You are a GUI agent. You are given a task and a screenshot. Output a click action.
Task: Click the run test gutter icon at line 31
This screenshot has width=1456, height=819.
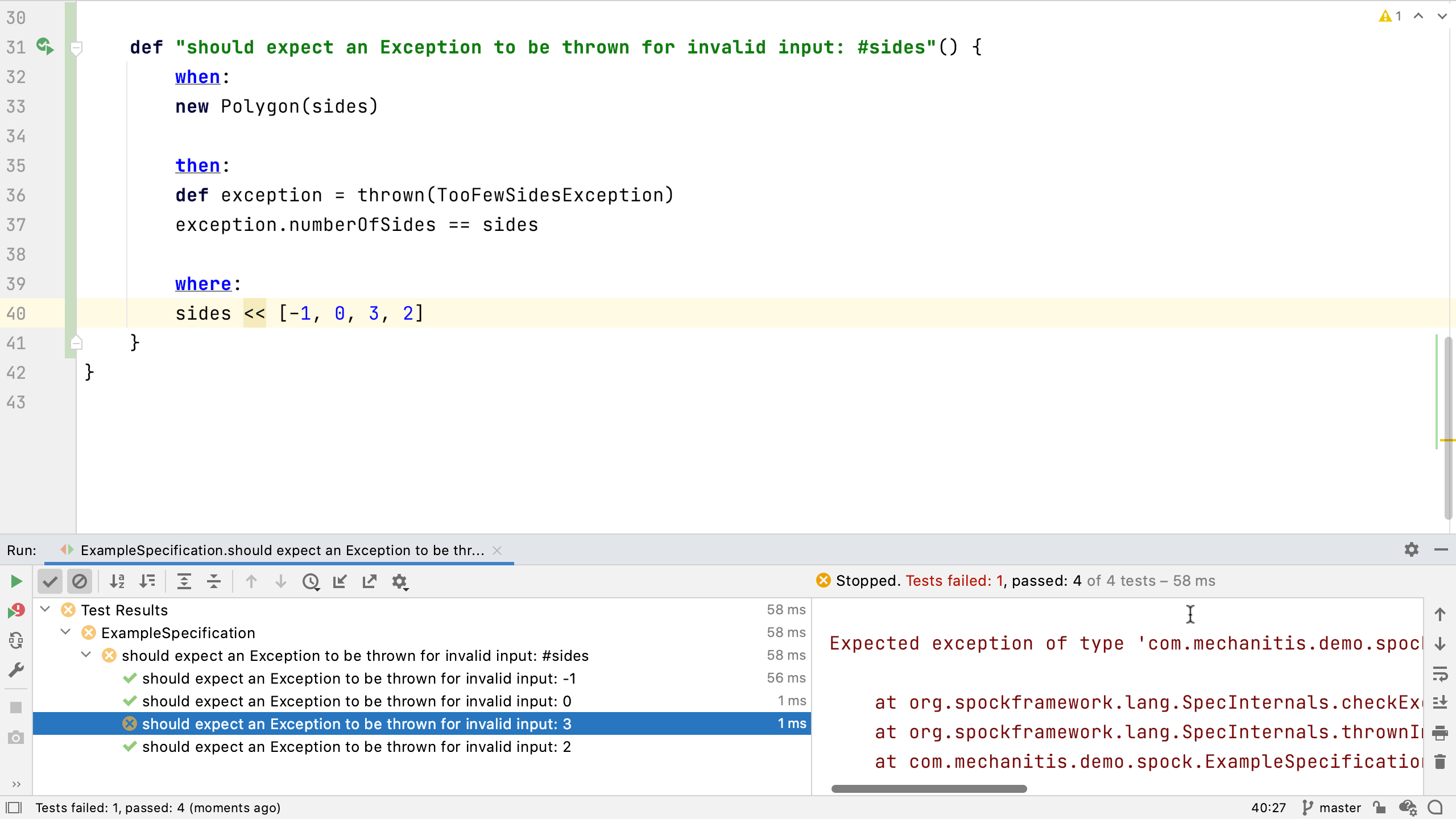coord(44,46)
